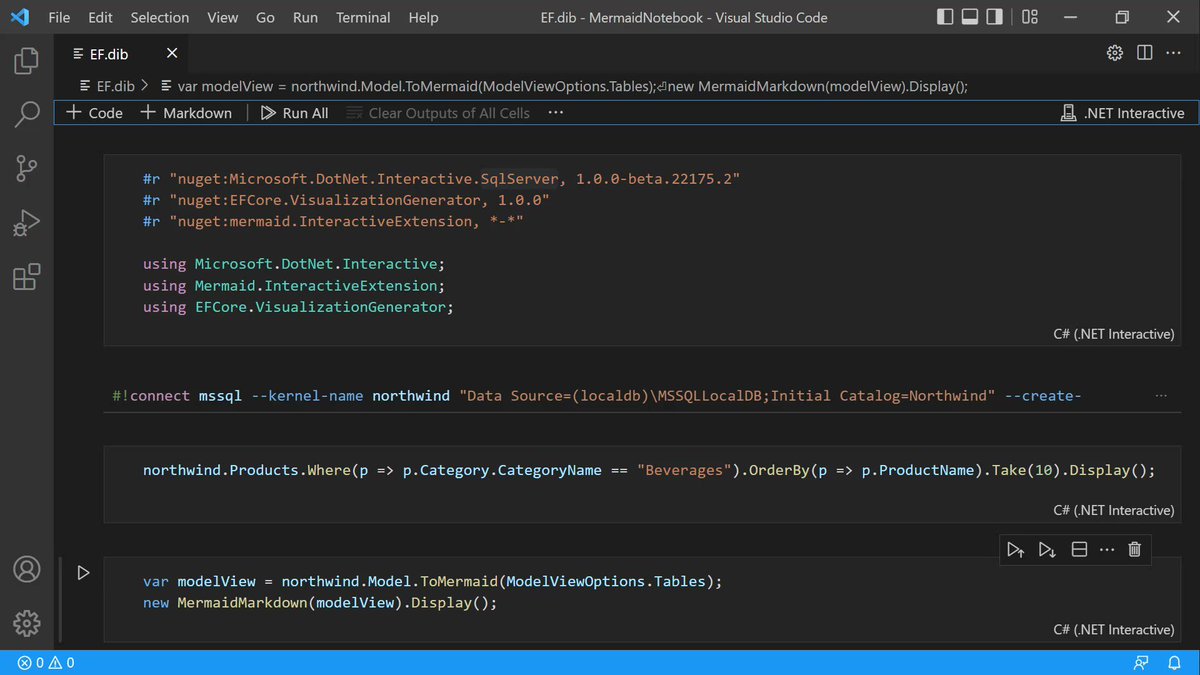
Task: Open the Explorer view in activity bar
Action: (26, 62)
